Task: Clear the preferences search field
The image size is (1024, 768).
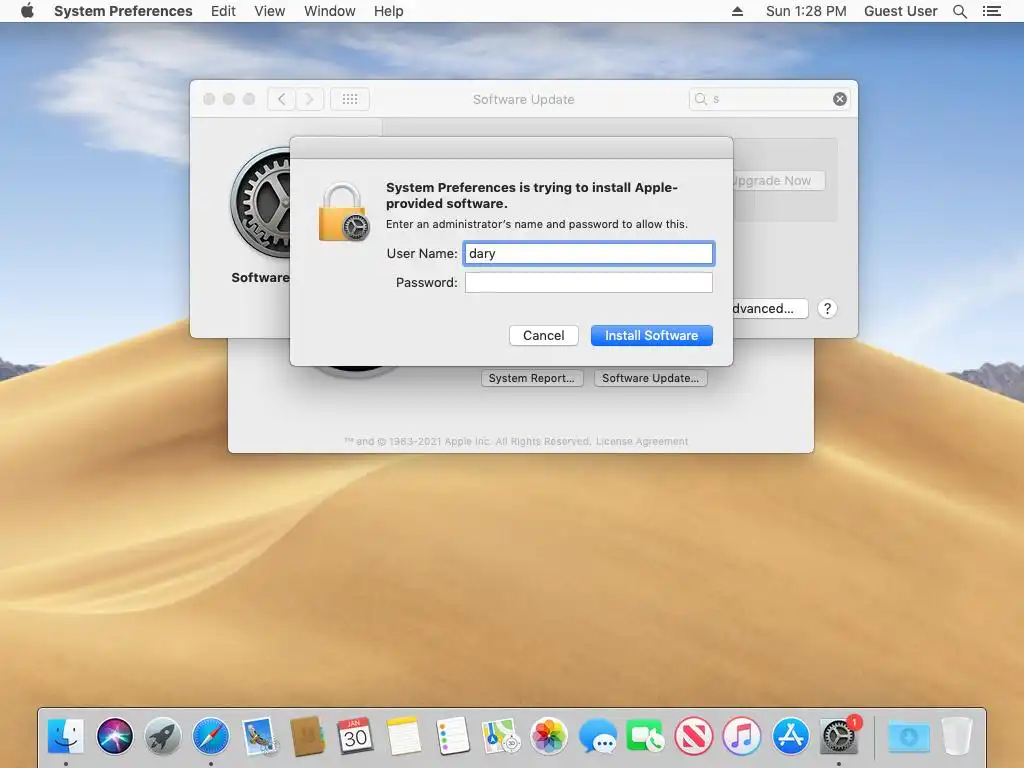Action: pyautogui.click(x=840, y=99)
